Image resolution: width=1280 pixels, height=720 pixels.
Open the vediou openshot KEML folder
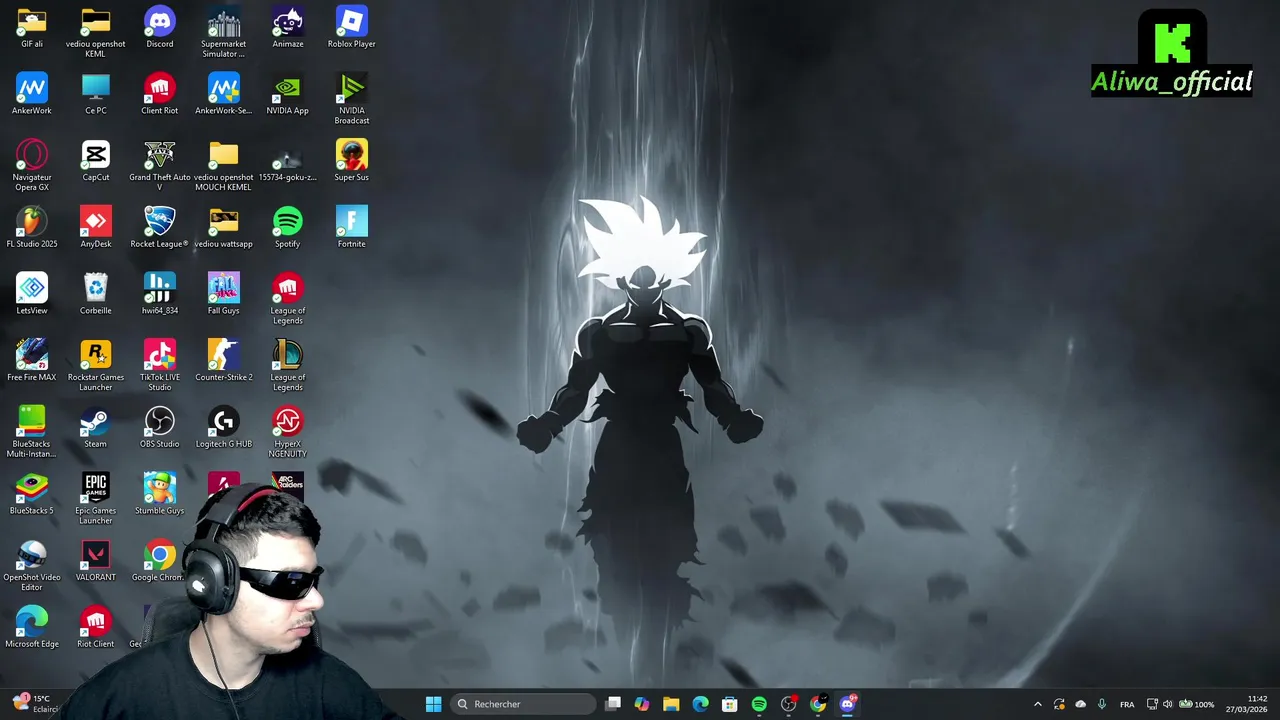point(96,32)
